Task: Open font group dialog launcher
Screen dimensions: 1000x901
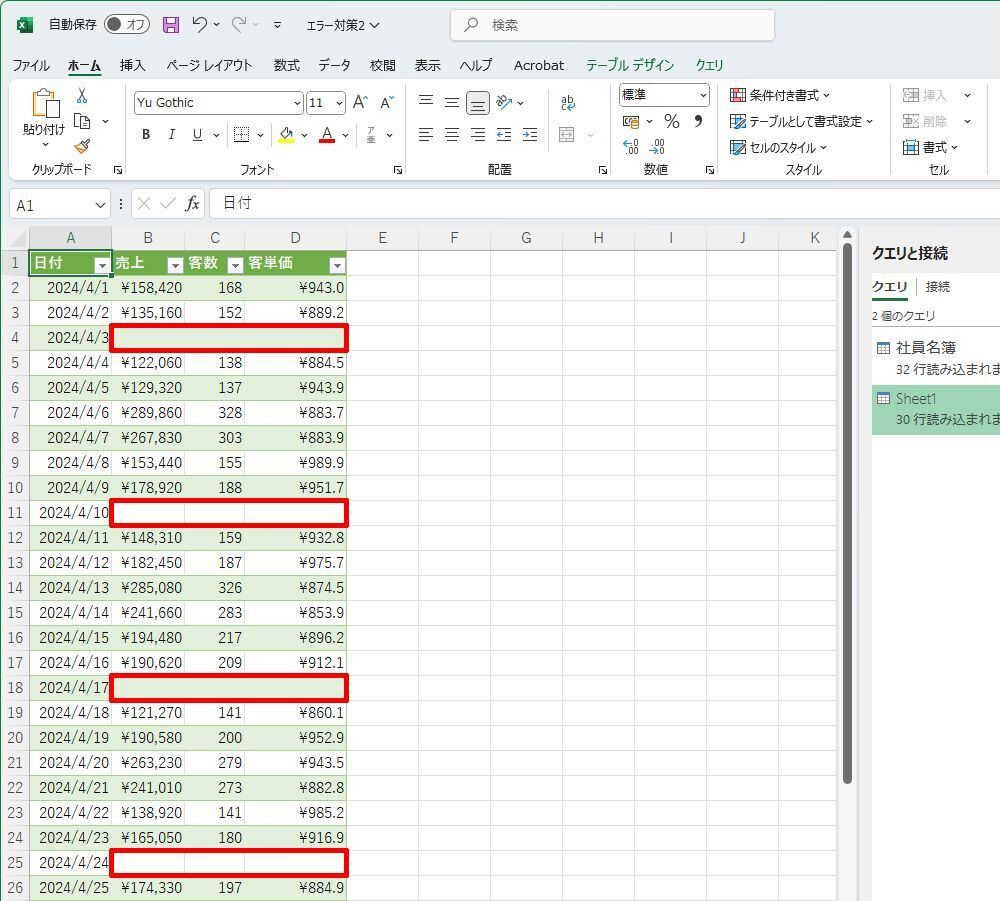Action: click(x=398, y=170)
